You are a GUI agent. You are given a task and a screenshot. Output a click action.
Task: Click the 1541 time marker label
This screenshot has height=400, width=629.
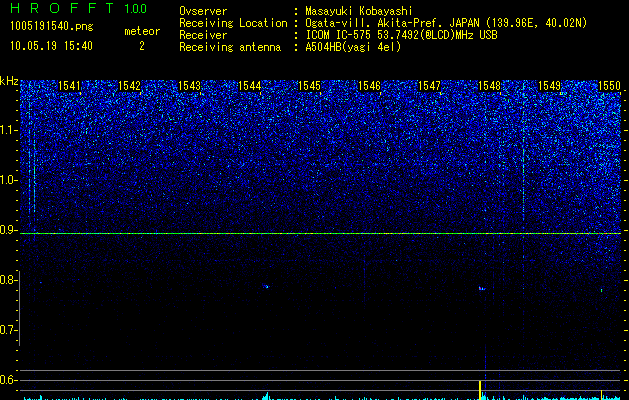(x=69, y=86)
